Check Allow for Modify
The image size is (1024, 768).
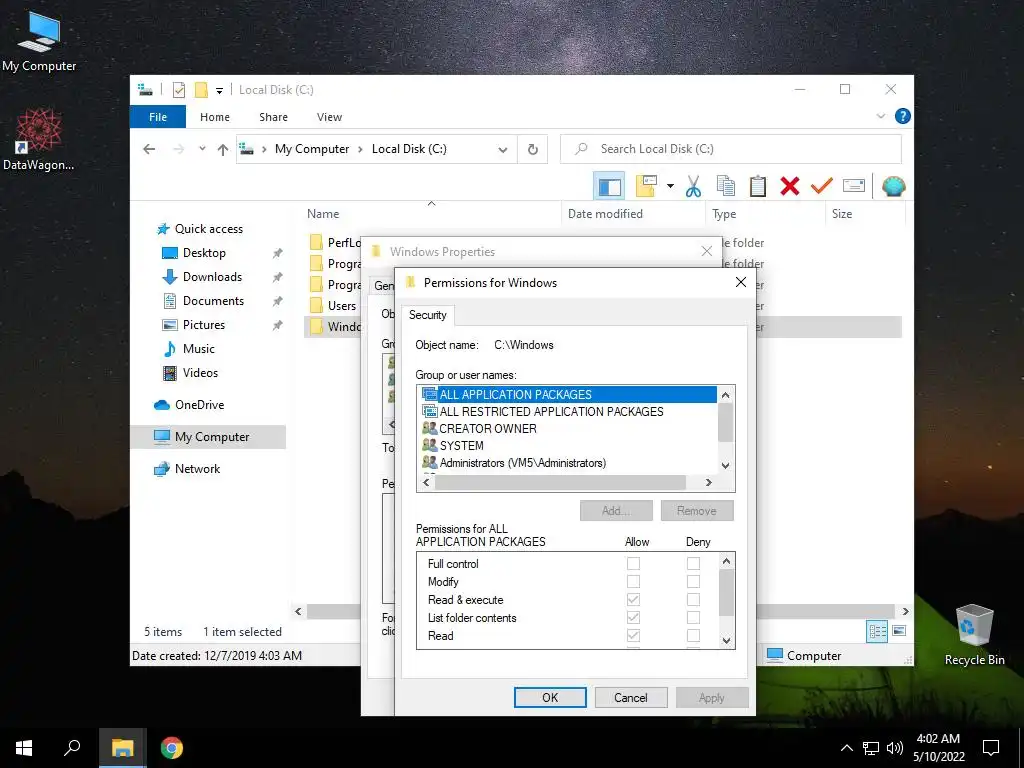[x=633, y=581]
